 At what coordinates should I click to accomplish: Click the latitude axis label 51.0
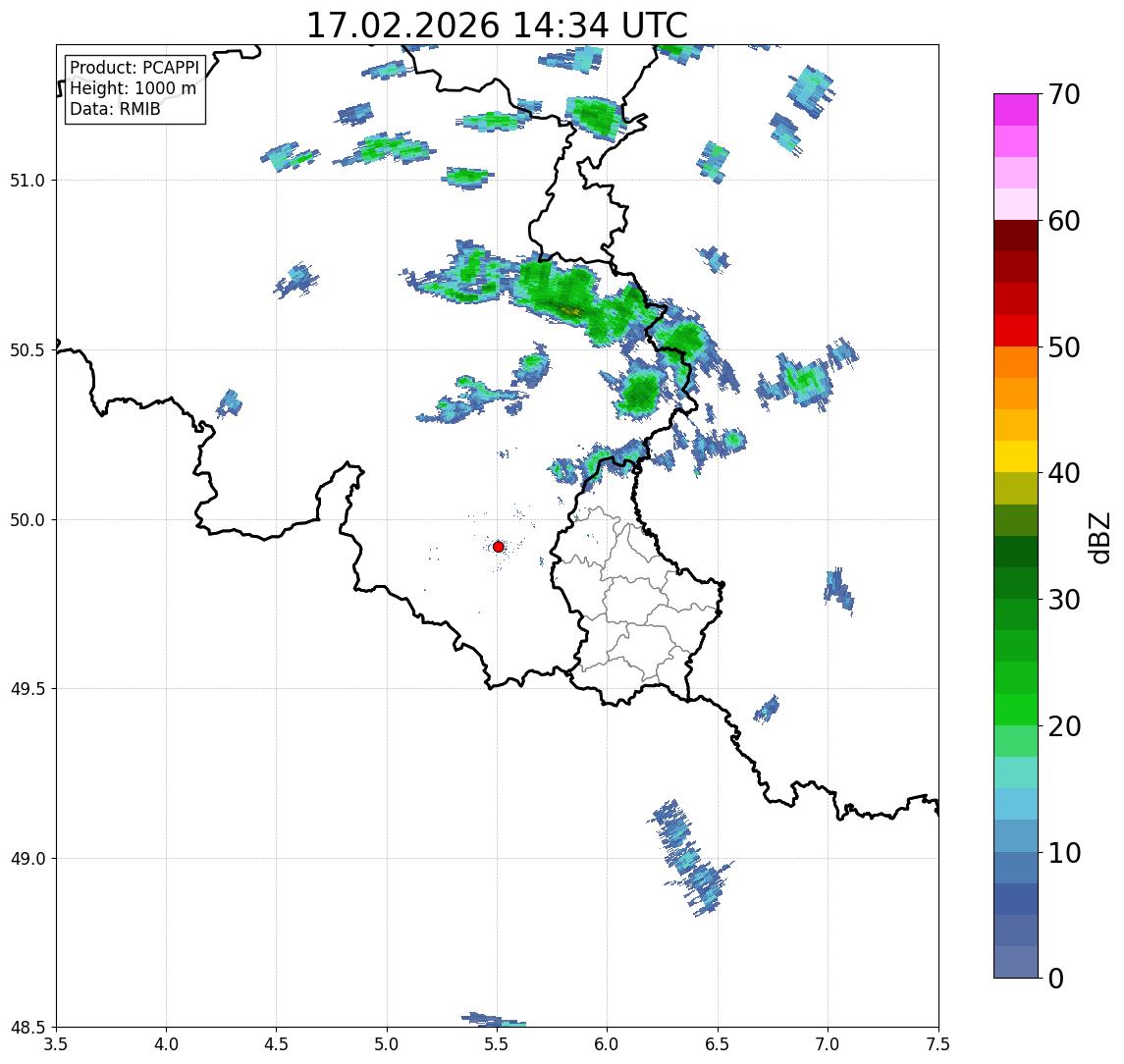[27, 181]
